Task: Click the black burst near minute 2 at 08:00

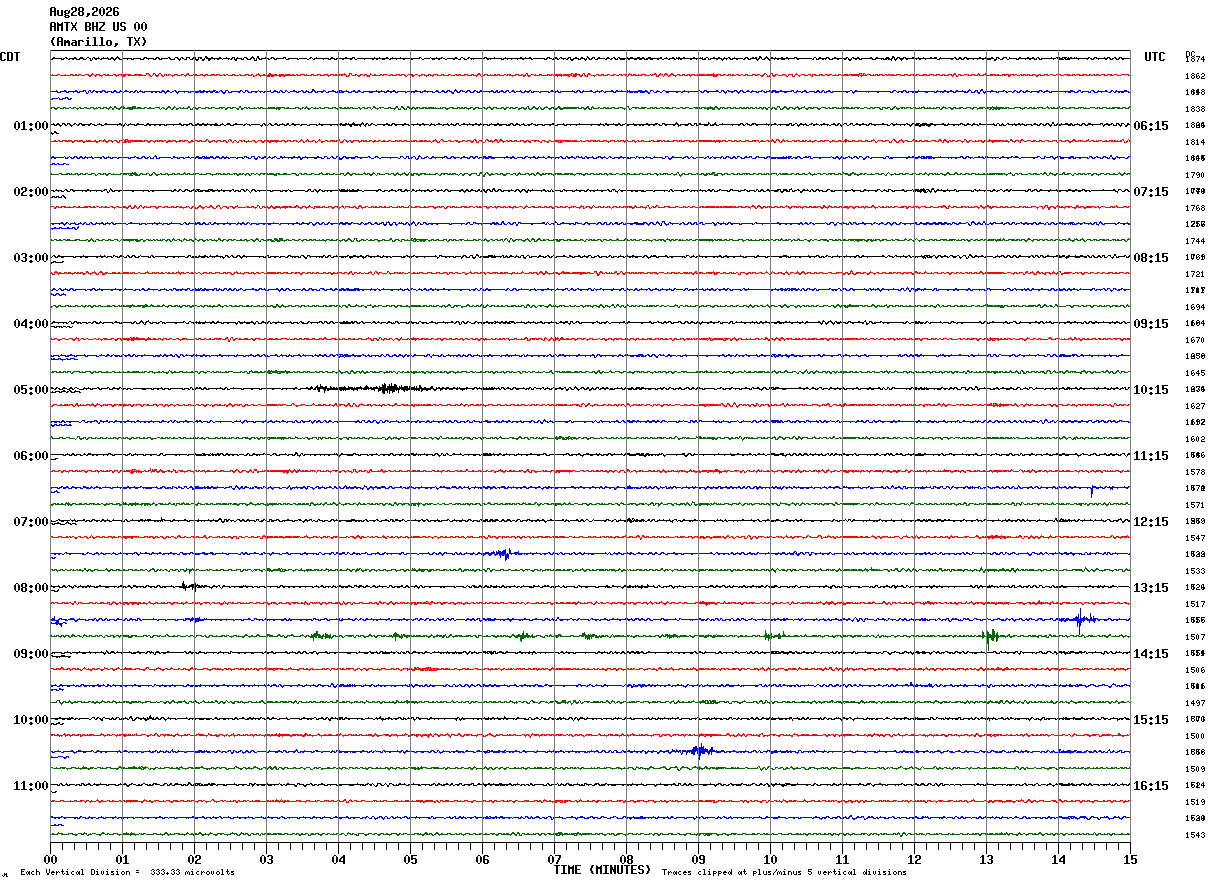Action: tap(190, 586)
